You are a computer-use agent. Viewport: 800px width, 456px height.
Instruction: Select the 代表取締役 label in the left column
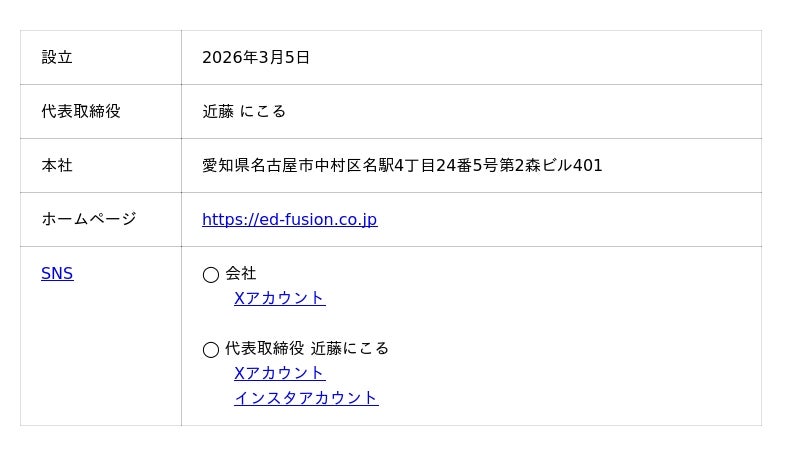[x=81, y=112]
